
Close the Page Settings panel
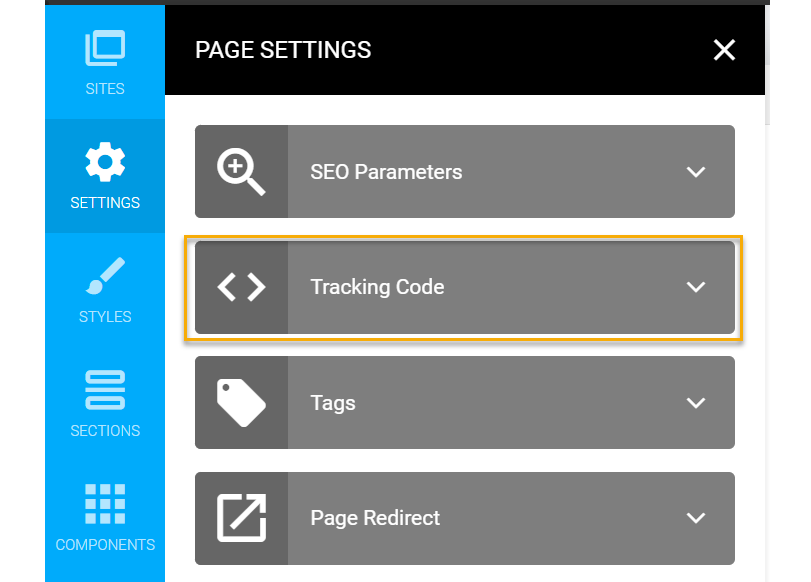pos(724,50)
